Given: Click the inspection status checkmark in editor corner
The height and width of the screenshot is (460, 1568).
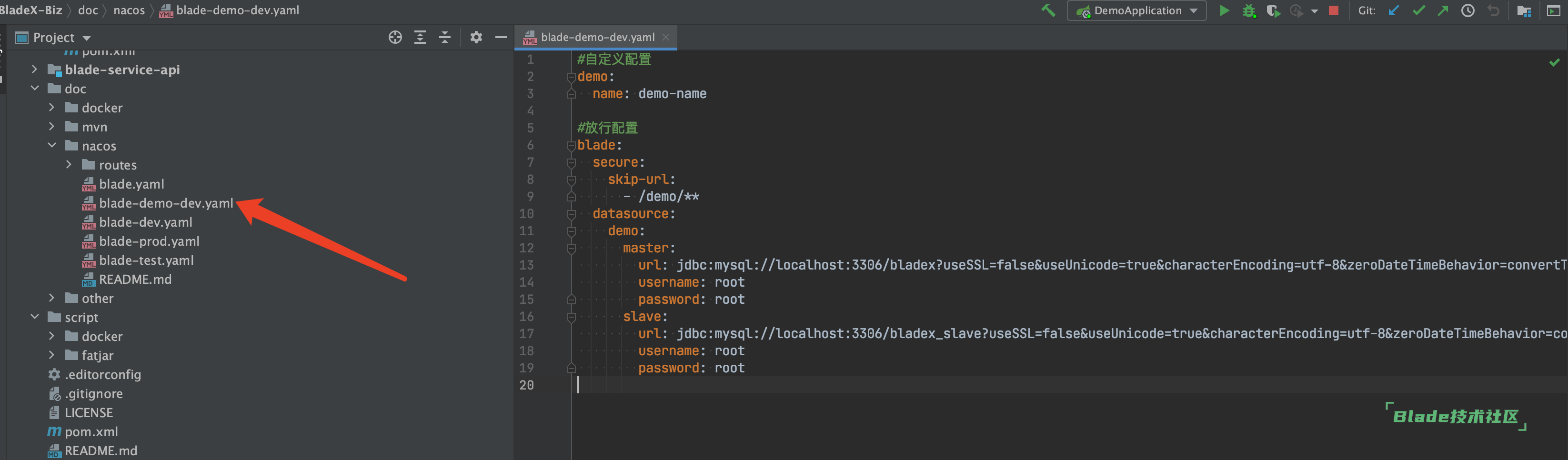Looking at the screenshot, I should click(x=1554, y=62).
